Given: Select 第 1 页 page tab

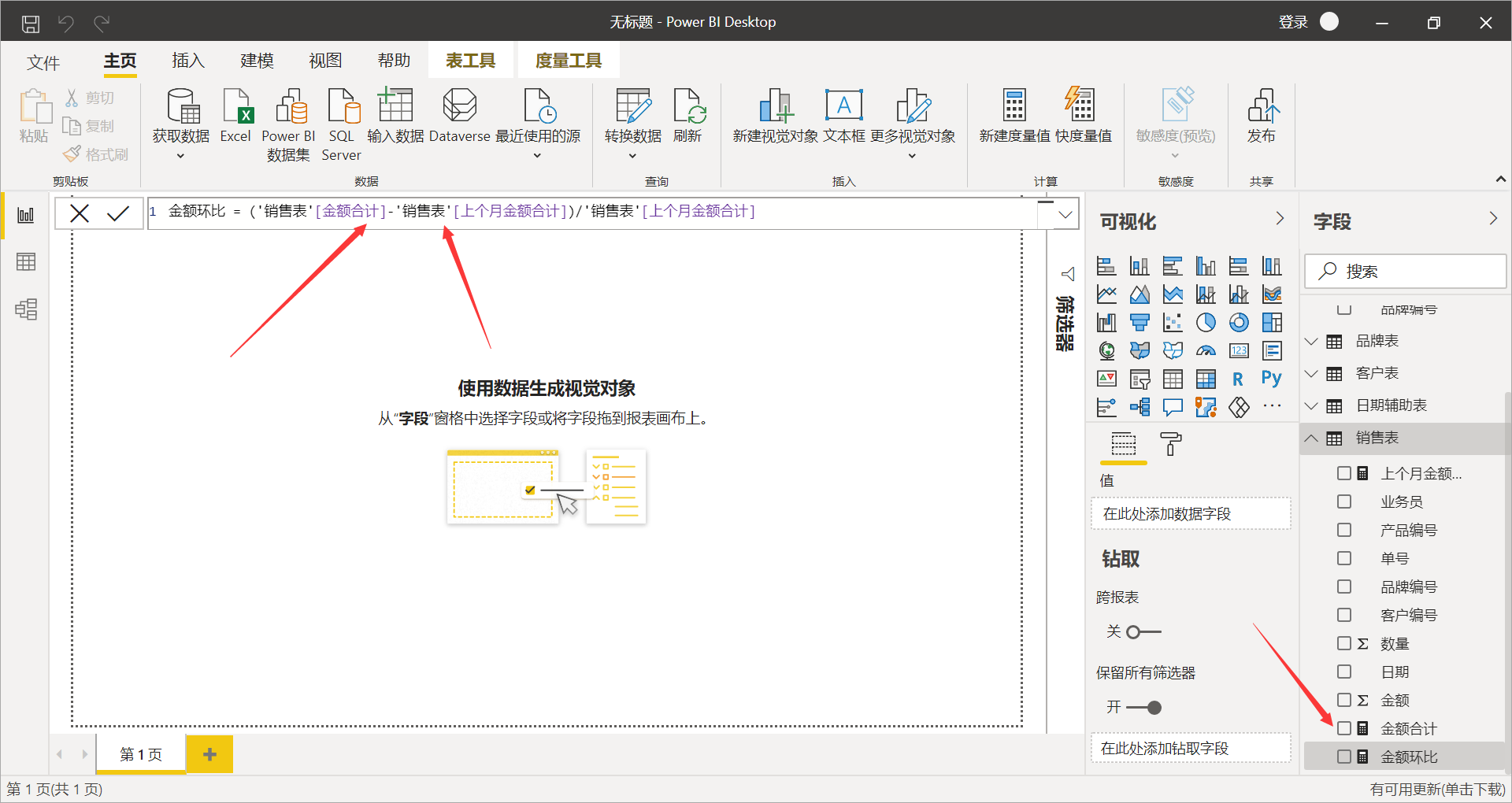Looking at the screenshot, I should click(141, 754).
